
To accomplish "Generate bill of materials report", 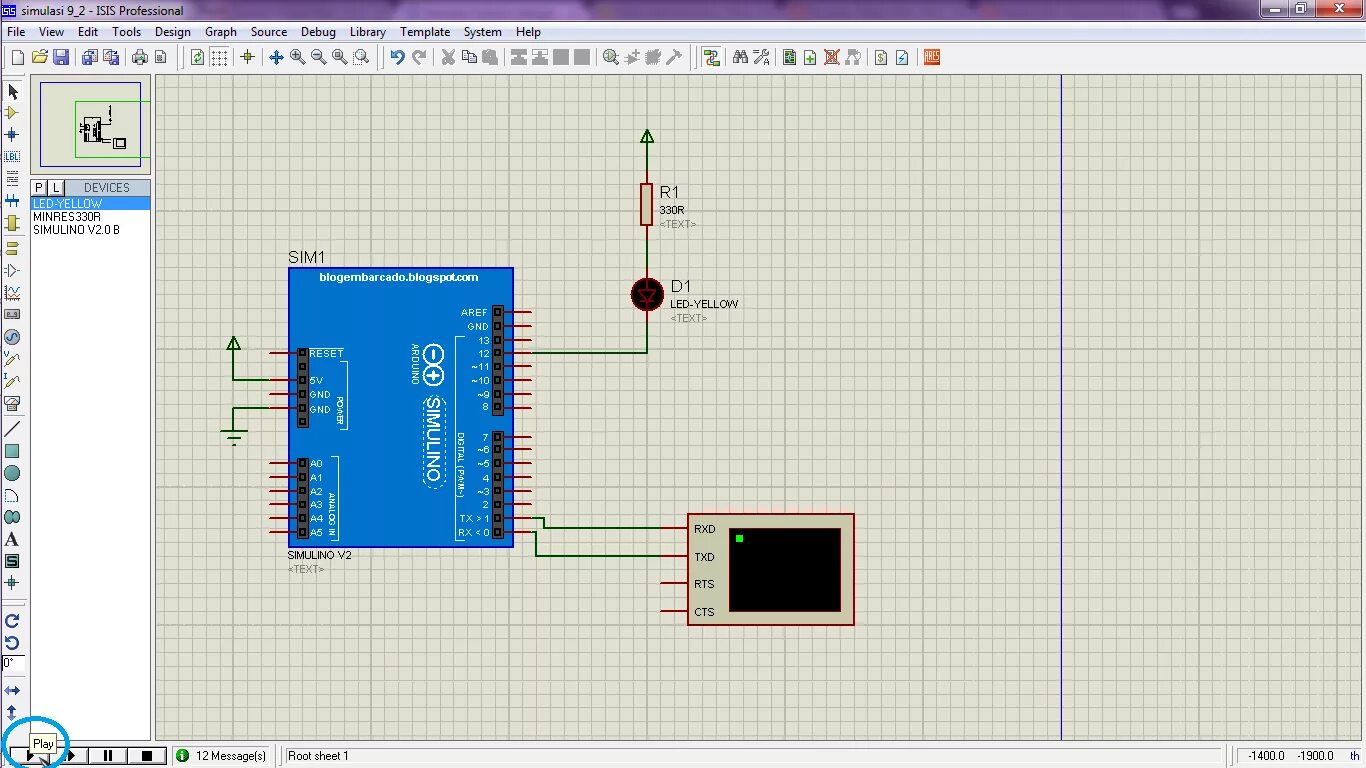I will [x=881, y=57].
